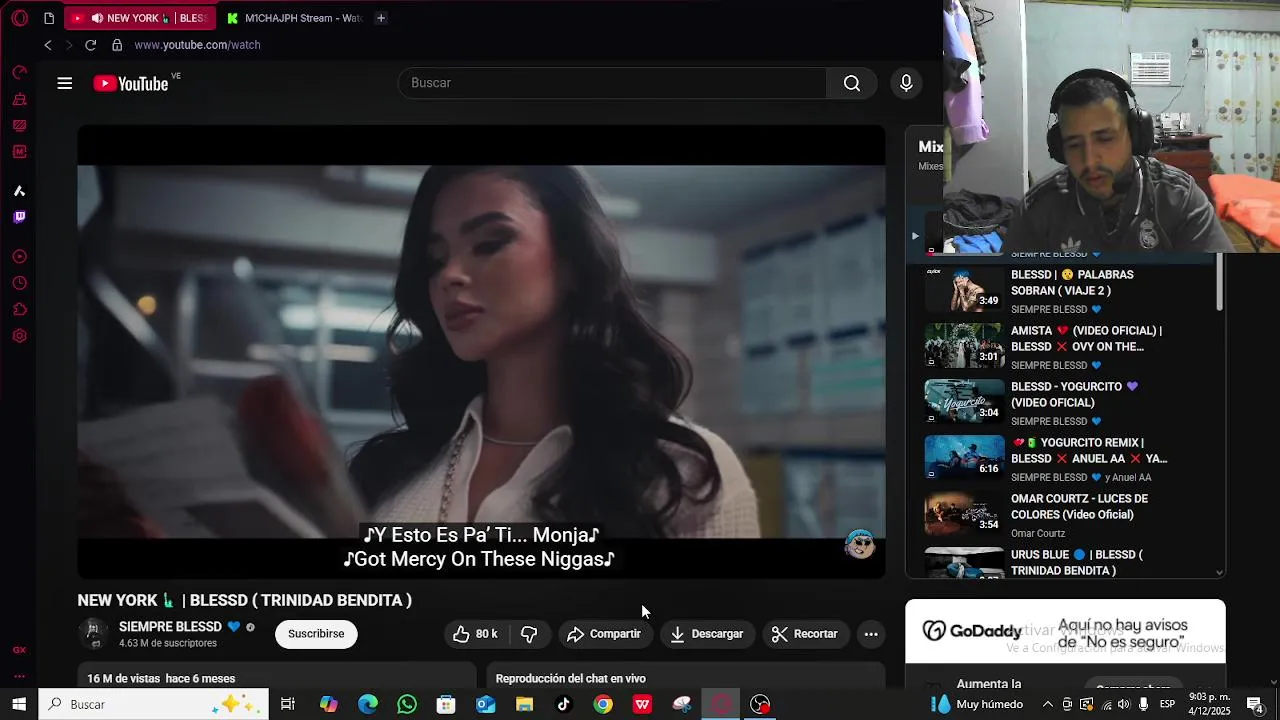This screenshot has height=720, width=1280.
Task: Open Twitch panel in Opera sidebar
Action: point(19,217)
